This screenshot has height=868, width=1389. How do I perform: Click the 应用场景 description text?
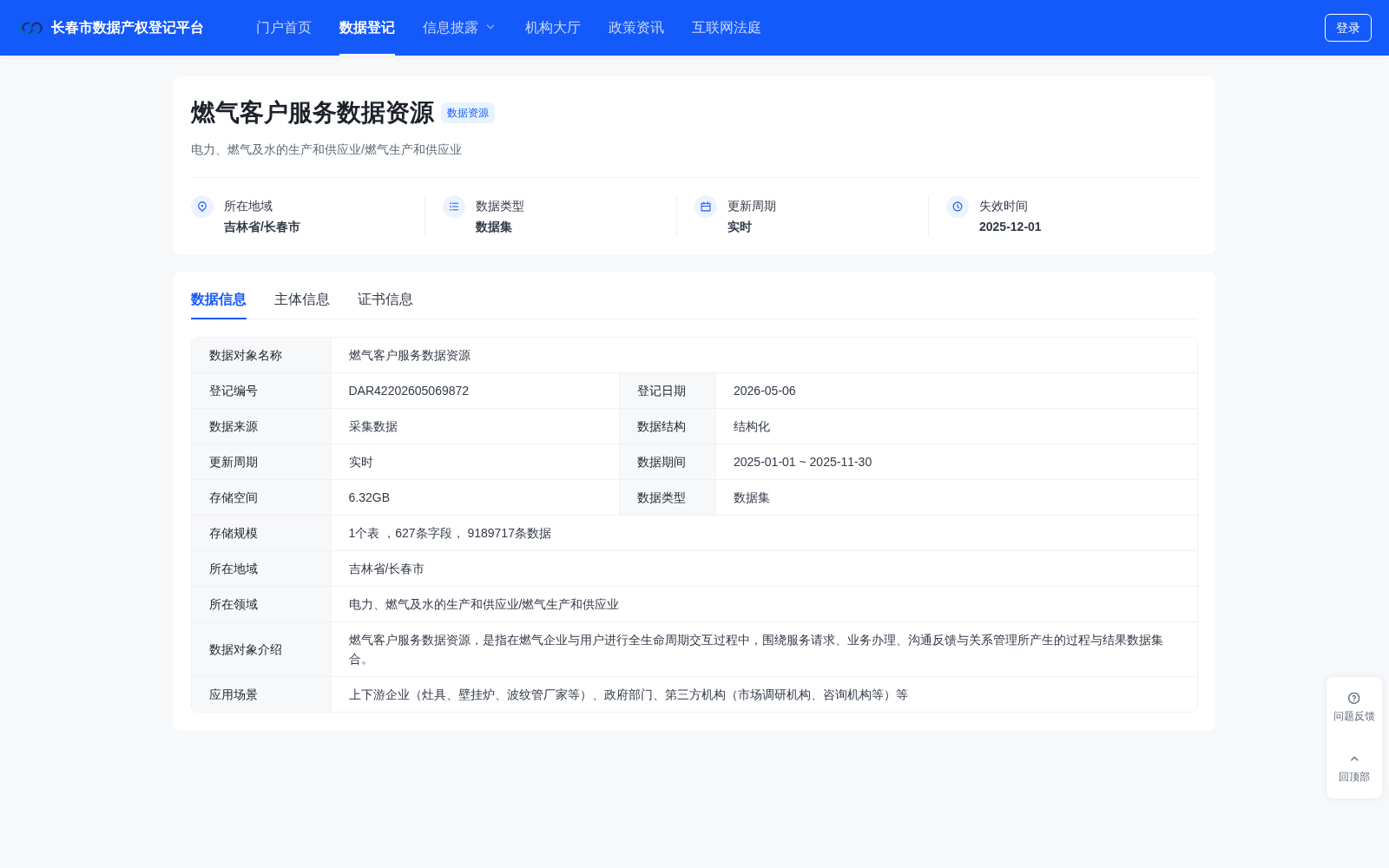(629, 694)
